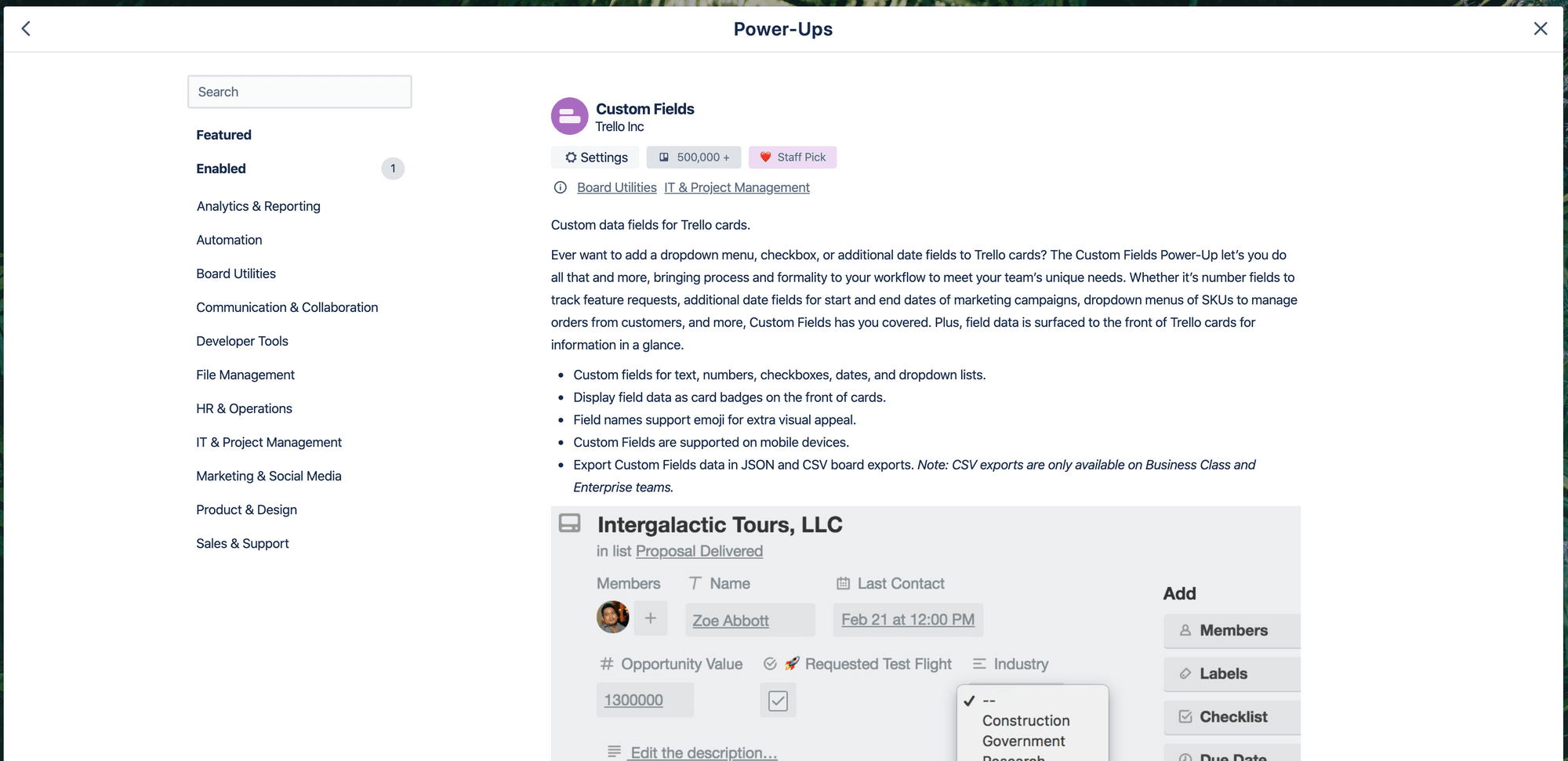Click the description lines icon
Screen dimensions: 1568x761
(x=614, y=752)
